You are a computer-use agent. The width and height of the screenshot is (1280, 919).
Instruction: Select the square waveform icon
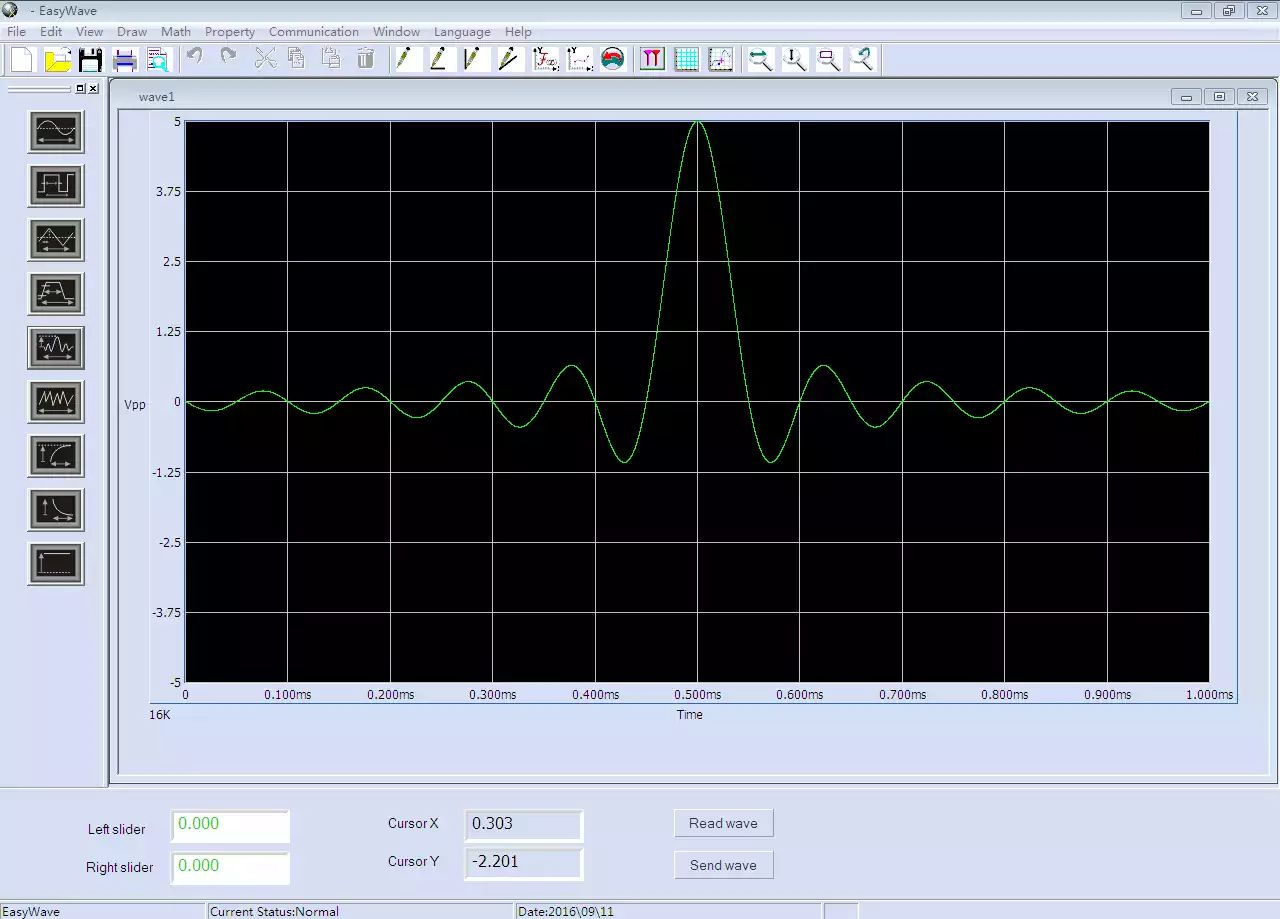click(56, 186)
